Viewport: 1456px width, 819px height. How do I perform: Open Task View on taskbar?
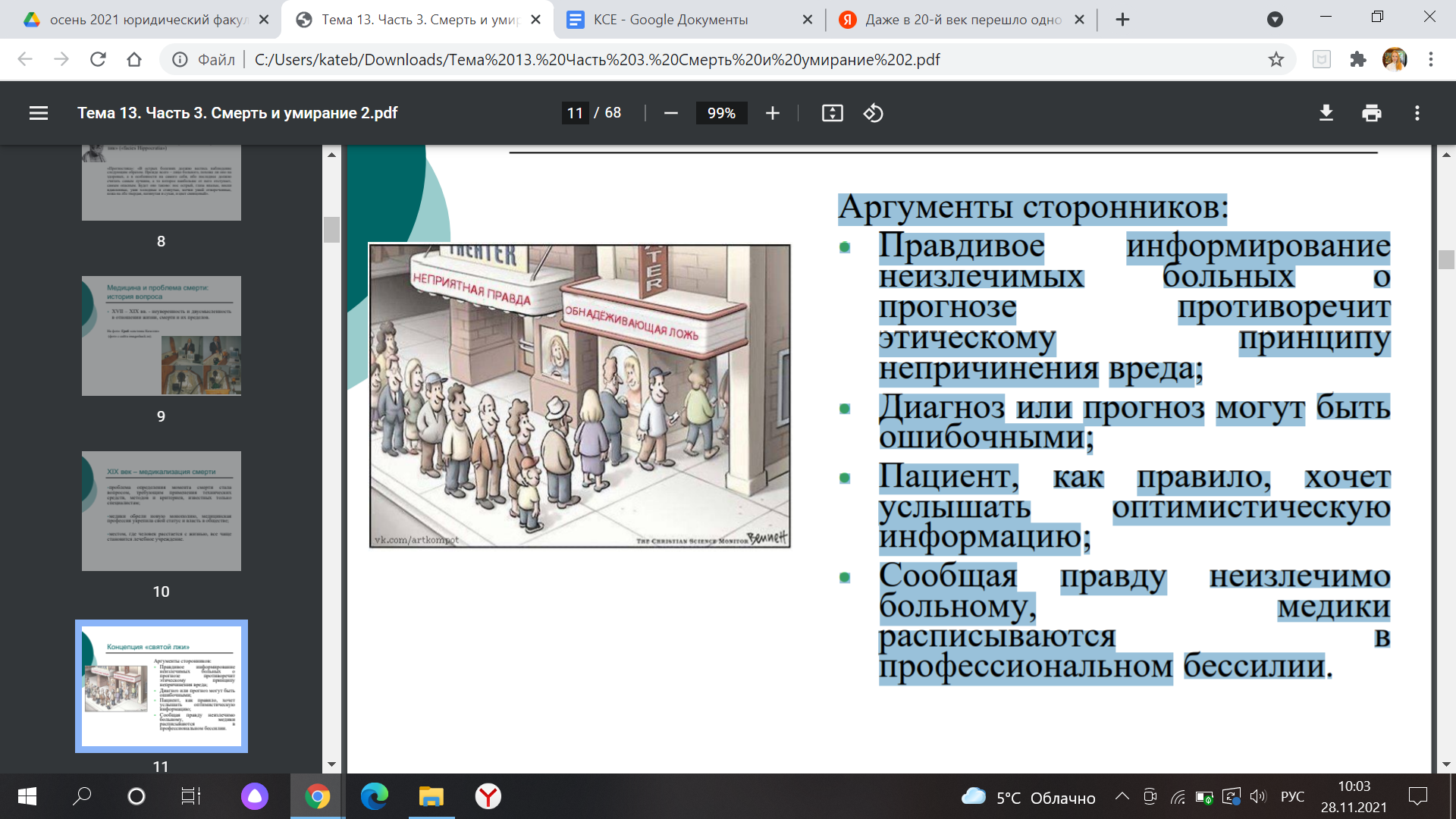[191, 796]
